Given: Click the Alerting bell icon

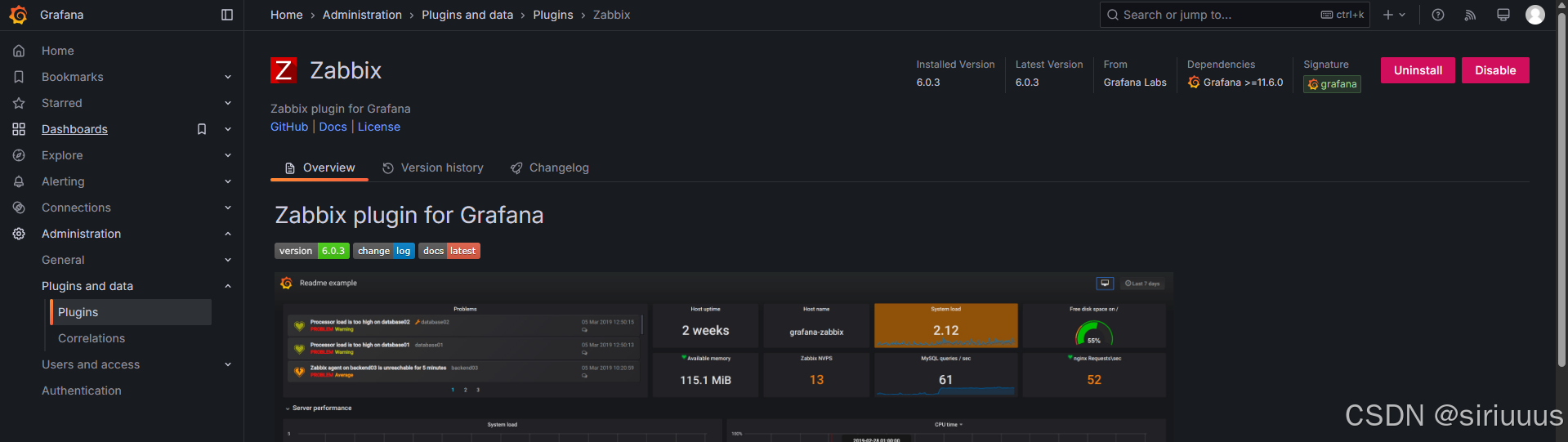Looking at the screenshot, I should coord(19,181).
